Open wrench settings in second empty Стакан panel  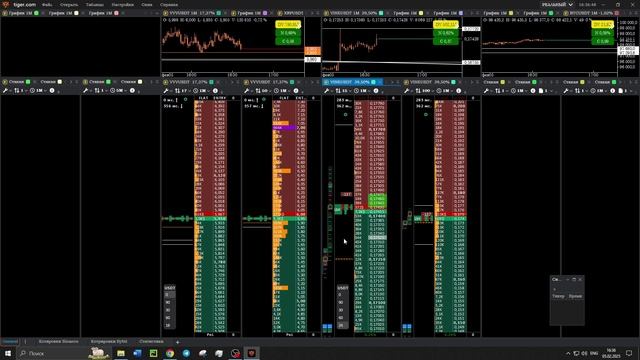coord(86,91)
